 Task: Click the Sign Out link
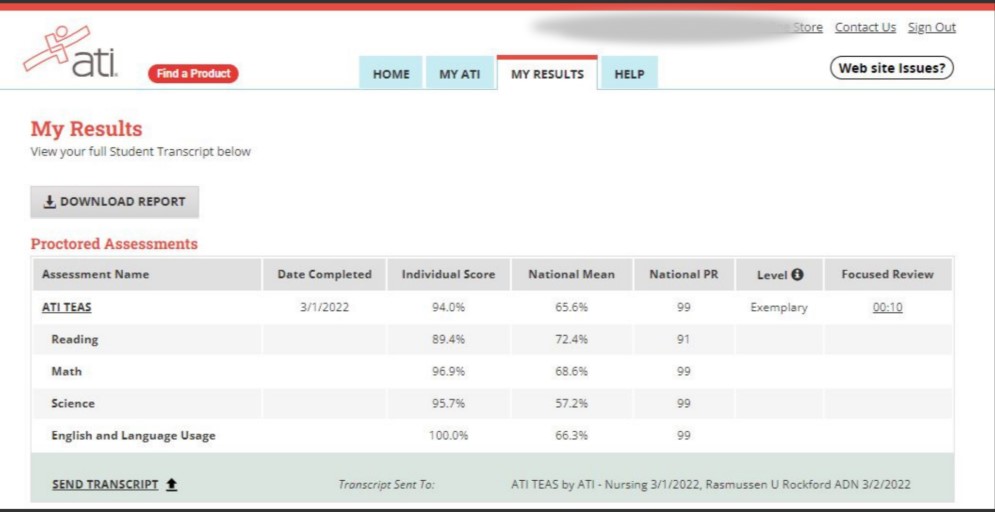(932, 27)
